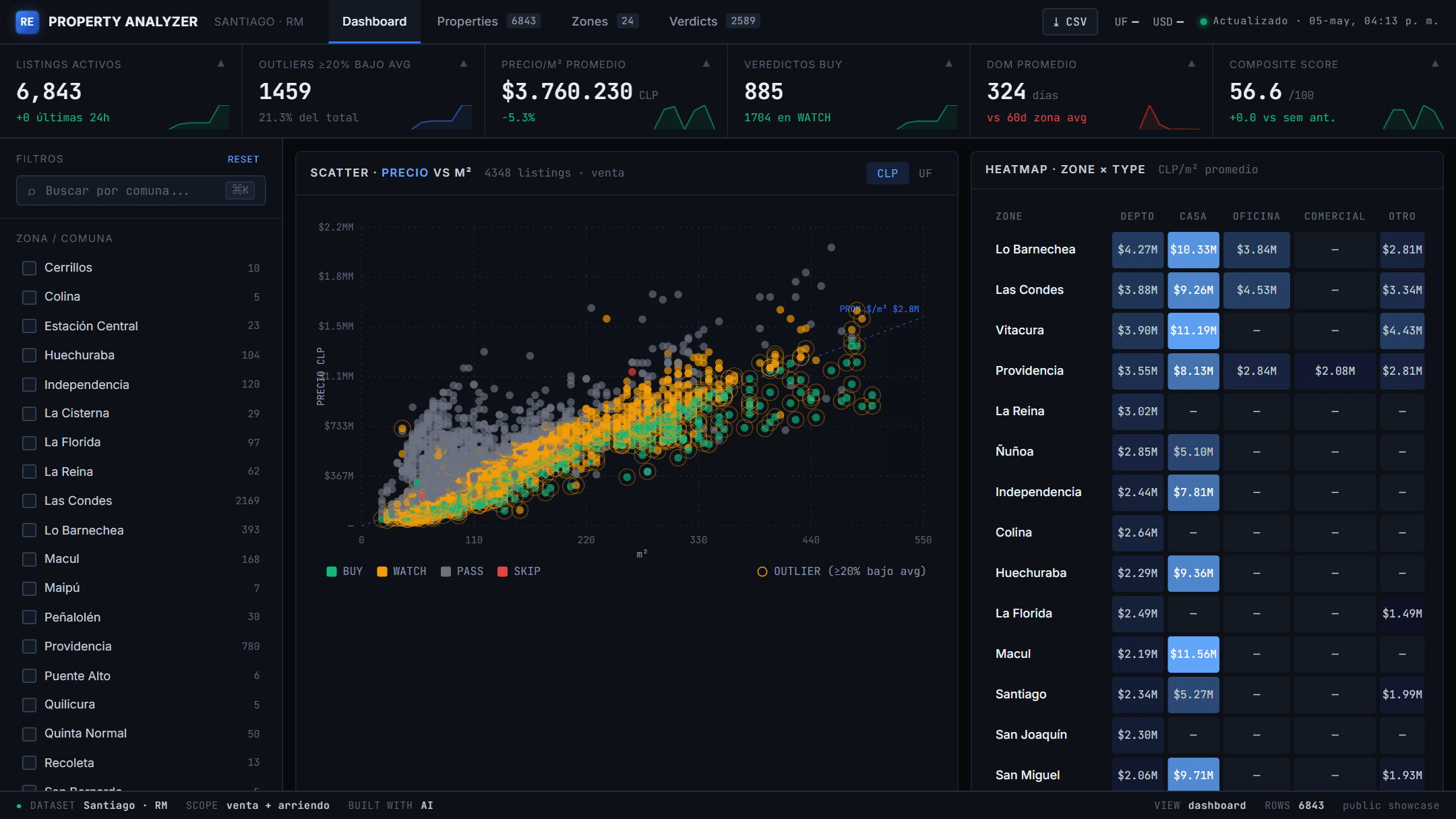Click the CASA column header
This screenshot has height=819, width=1456.
pyautogui.click(x=1193, y=216)
